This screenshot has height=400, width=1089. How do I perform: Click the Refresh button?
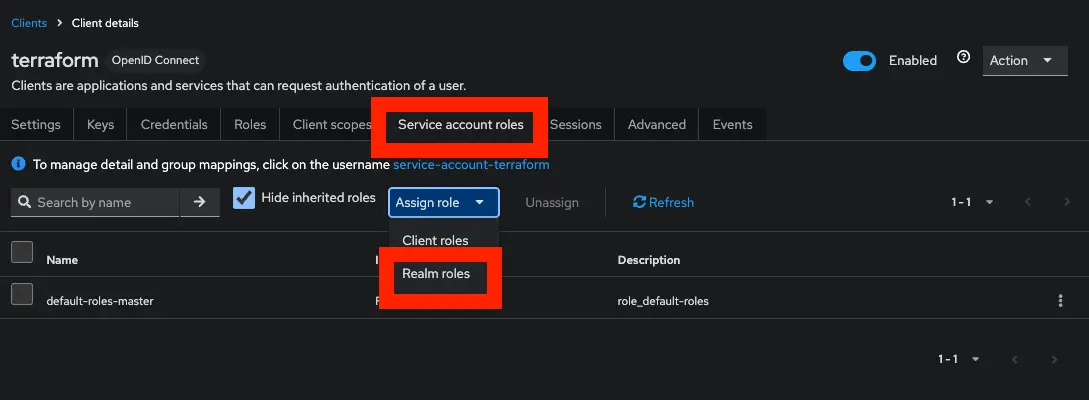click(663, 202)
